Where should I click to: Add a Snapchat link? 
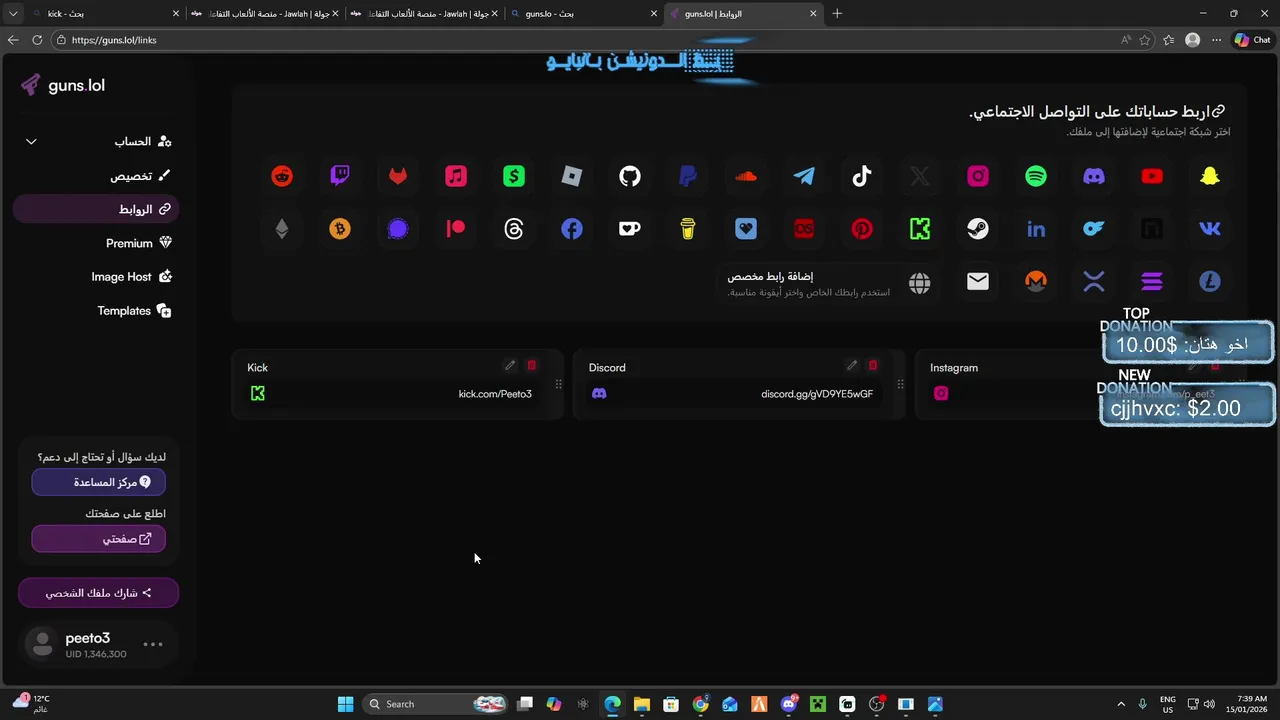1210,177
